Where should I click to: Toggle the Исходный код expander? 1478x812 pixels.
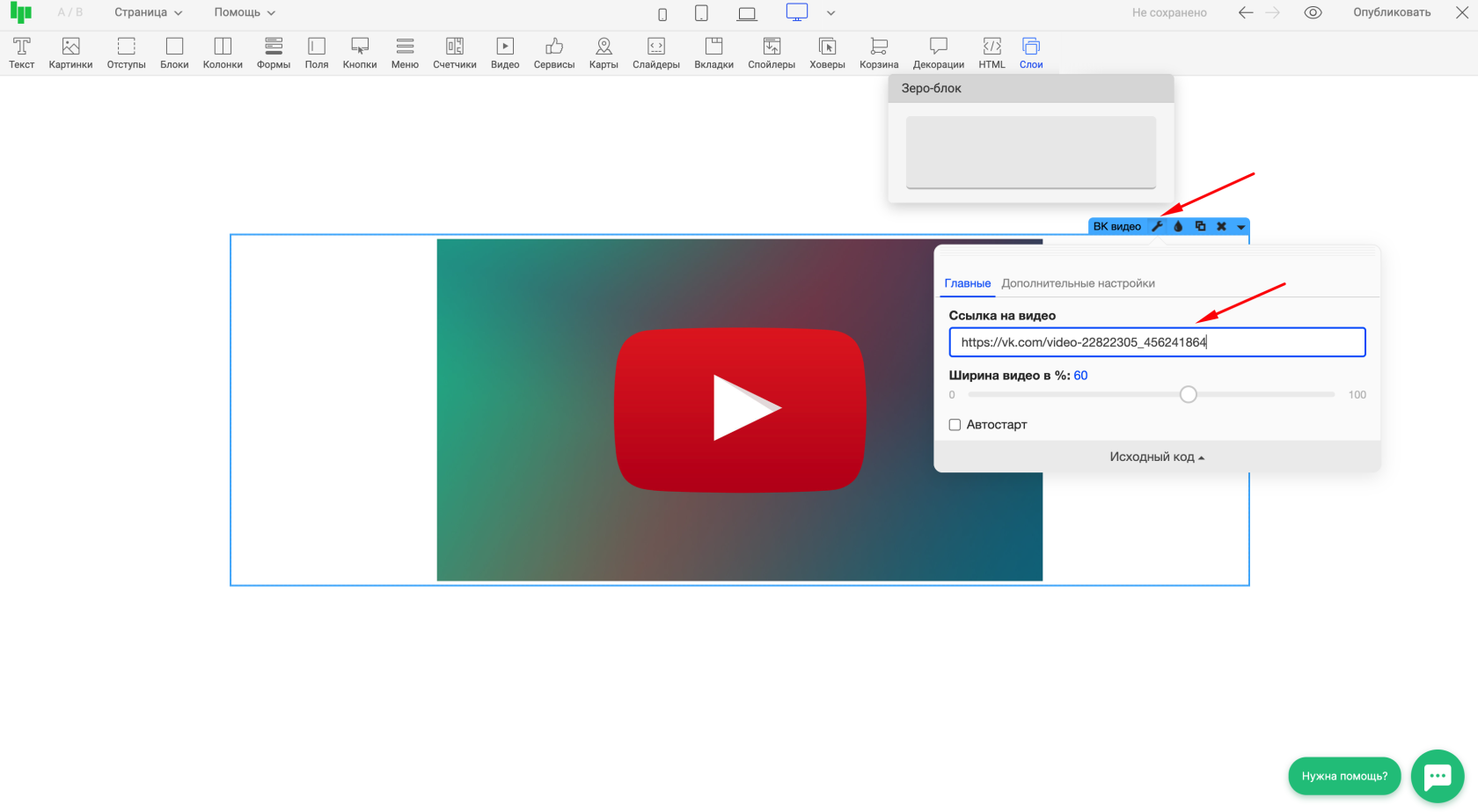[1157, 457]
